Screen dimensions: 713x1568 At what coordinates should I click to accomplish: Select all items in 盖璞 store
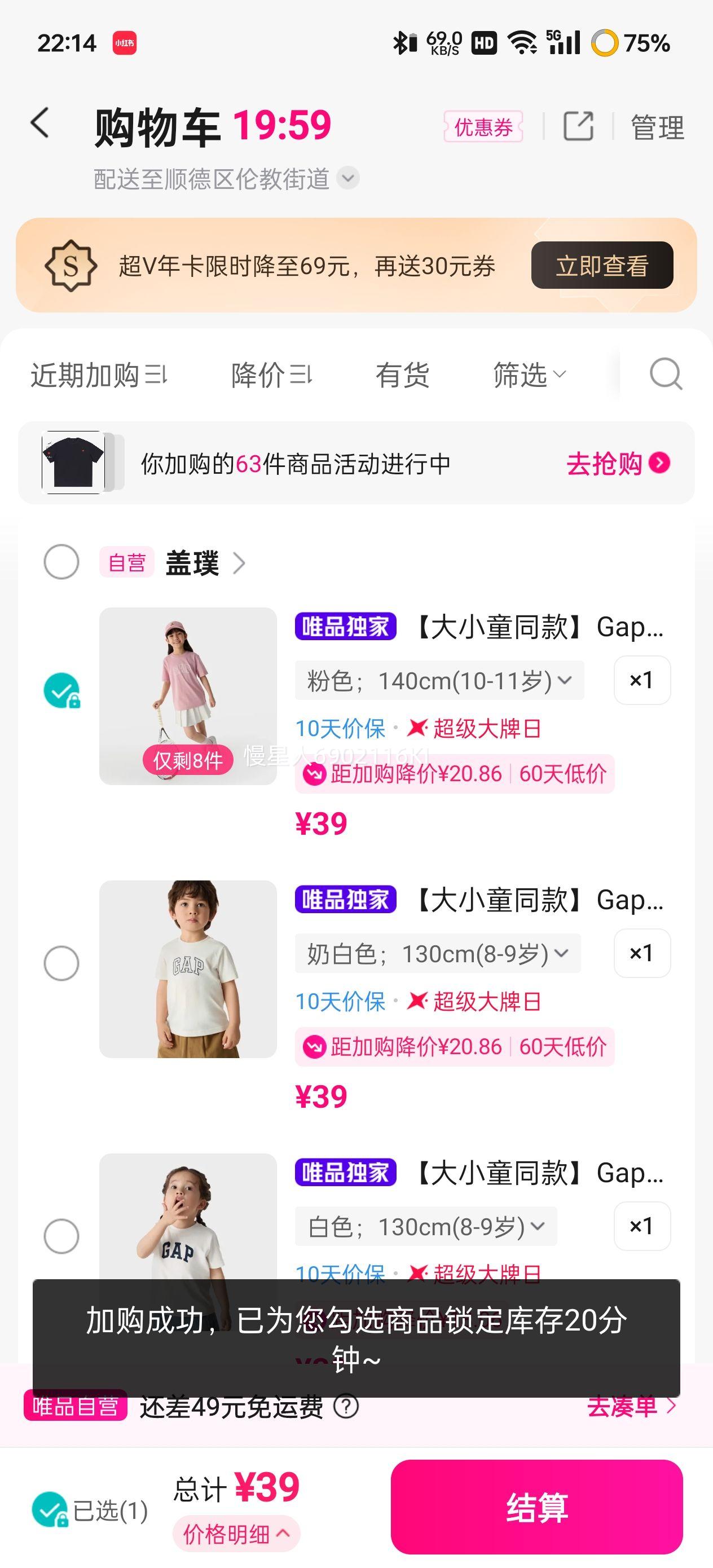(x=61, y=562)
